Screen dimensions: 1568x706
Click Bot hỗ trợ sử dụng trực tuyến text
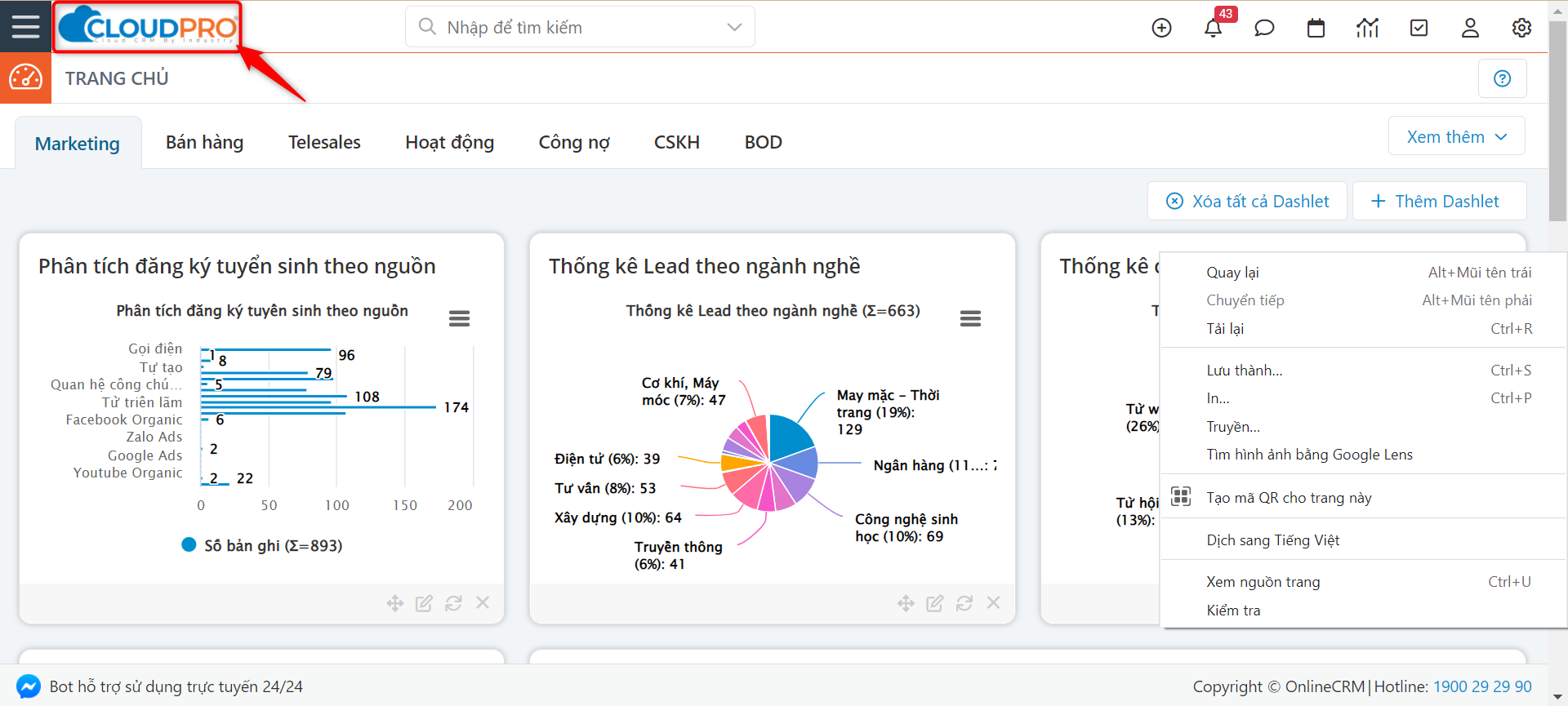[x=176, y=686]
